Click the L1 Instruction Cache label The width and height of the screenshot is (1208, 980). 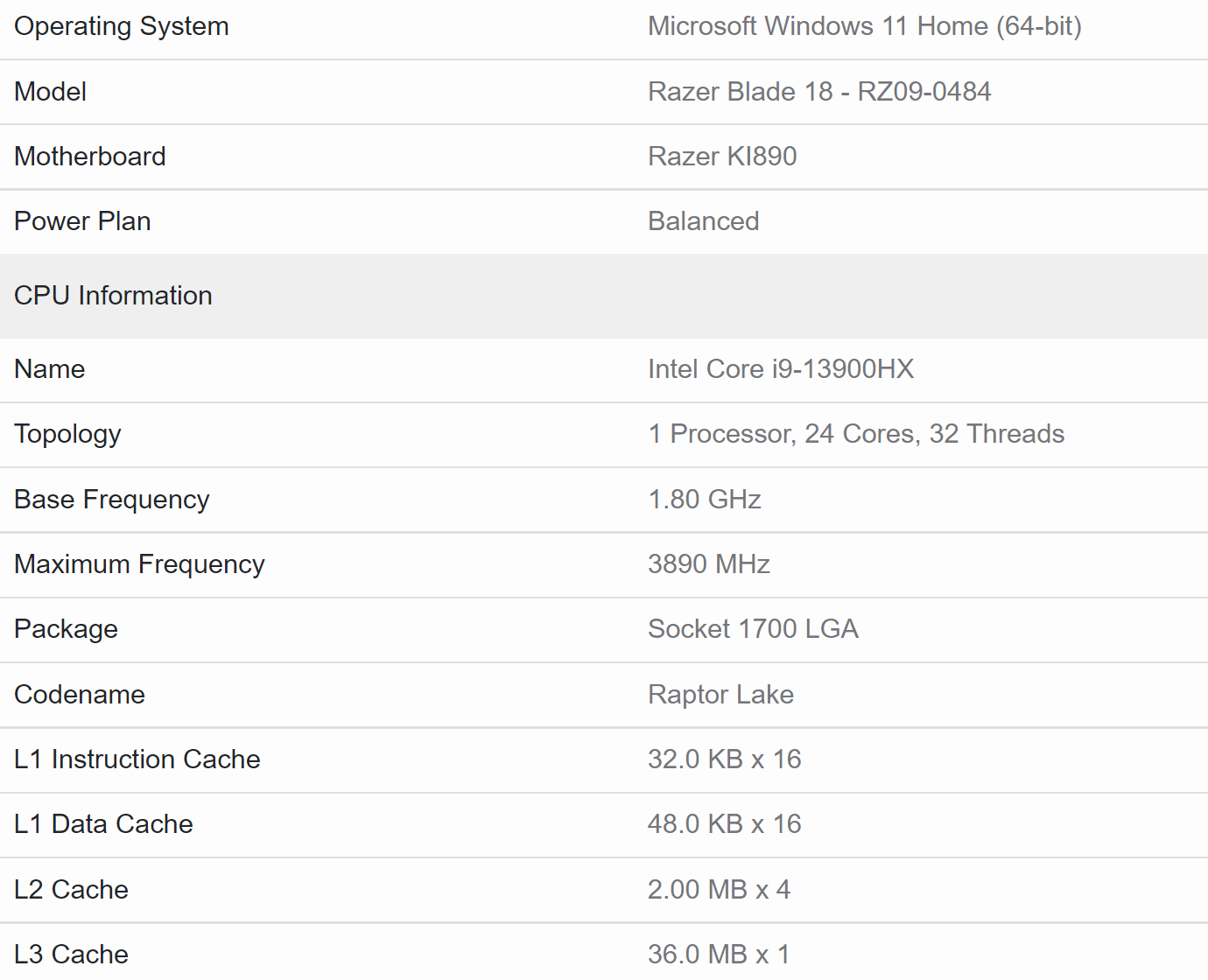[137, 759]
